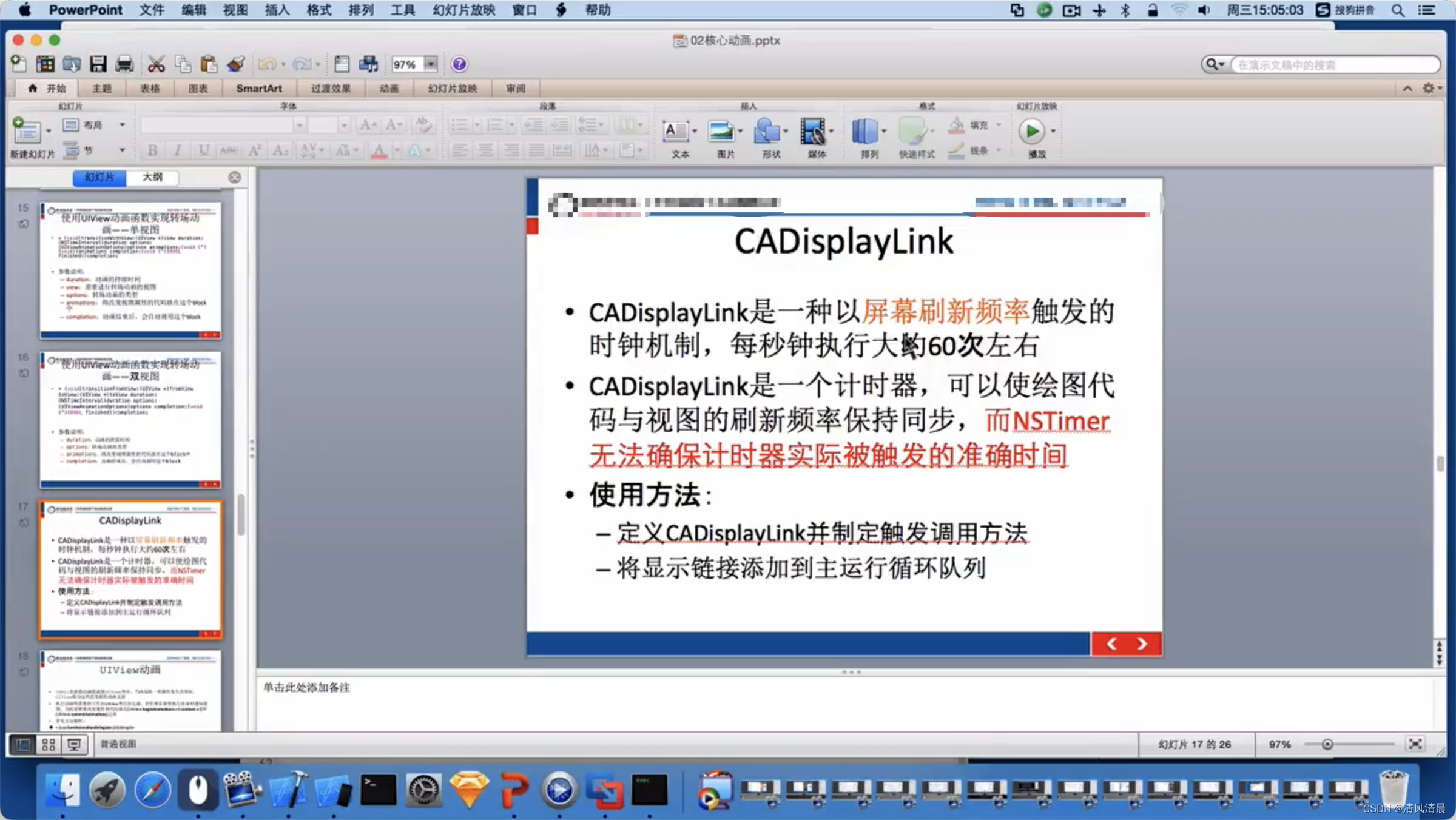Open the 排列 arrange icon
The height and width of the screenshot is (820, 1456).
(x=865, y=132)
